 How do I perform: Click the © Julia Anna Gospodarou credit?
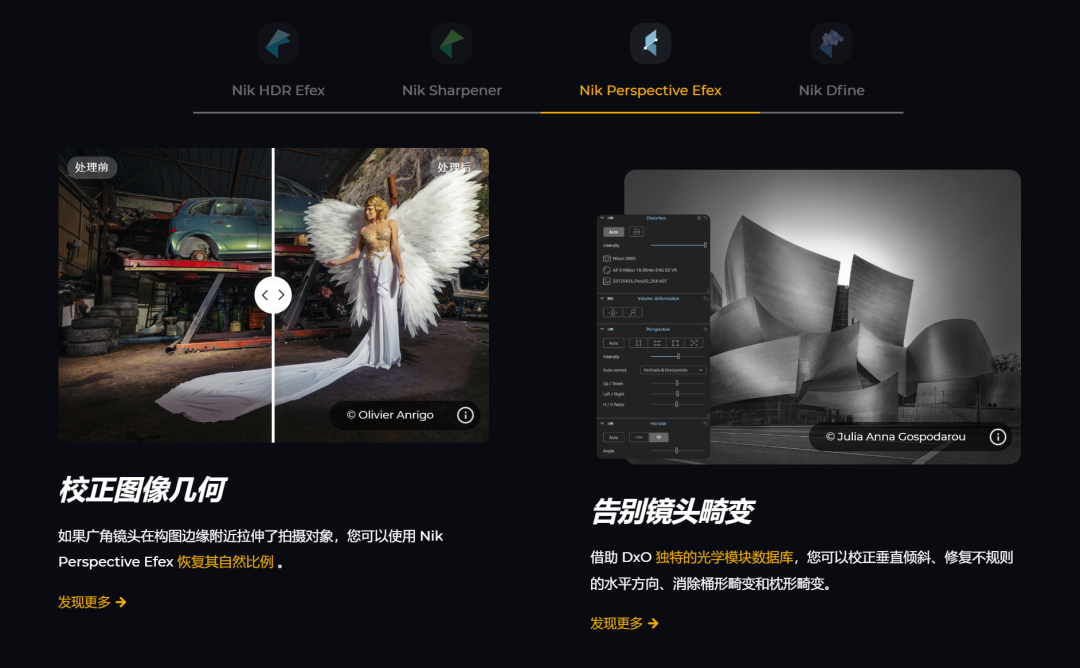click(x=895, y=437)
